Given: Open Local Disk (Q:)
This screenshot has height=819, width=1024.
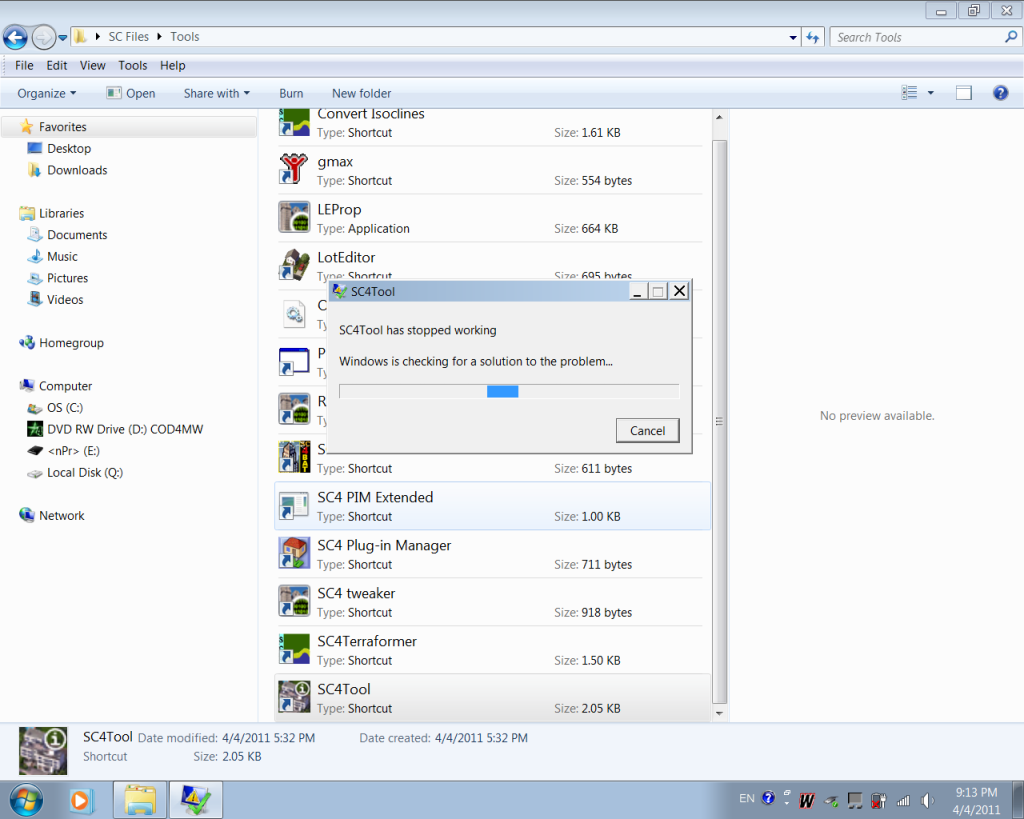Looking at the screenshot, I should coord(84,472).
